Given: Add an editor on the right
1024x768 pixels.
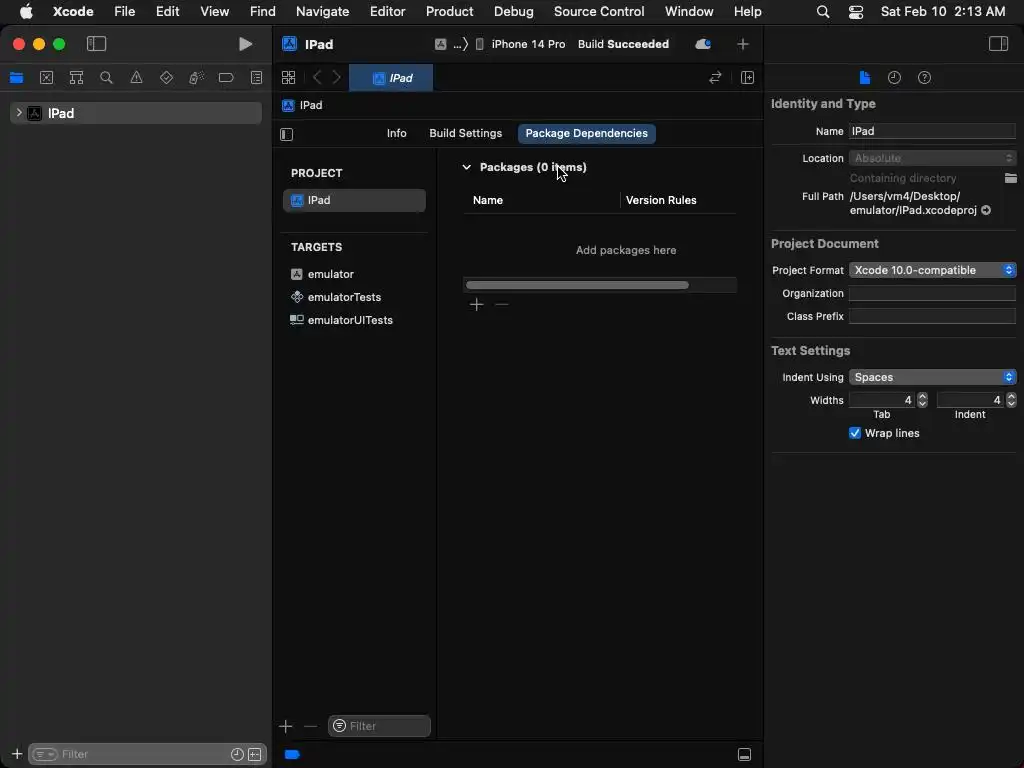Looking at the screenshot, I should 747,78.
